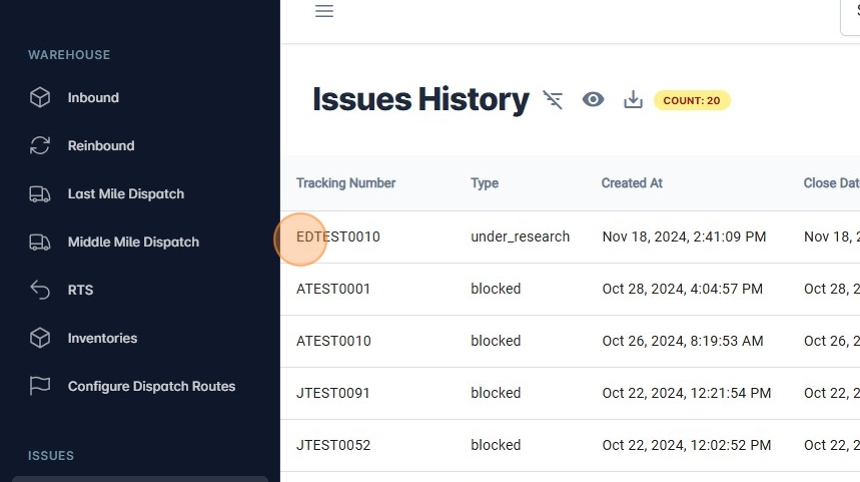The width and height of the screenshot is (860, 482).
Task: Sort by Tracking Number column header
Action: [x=346, y=183]
